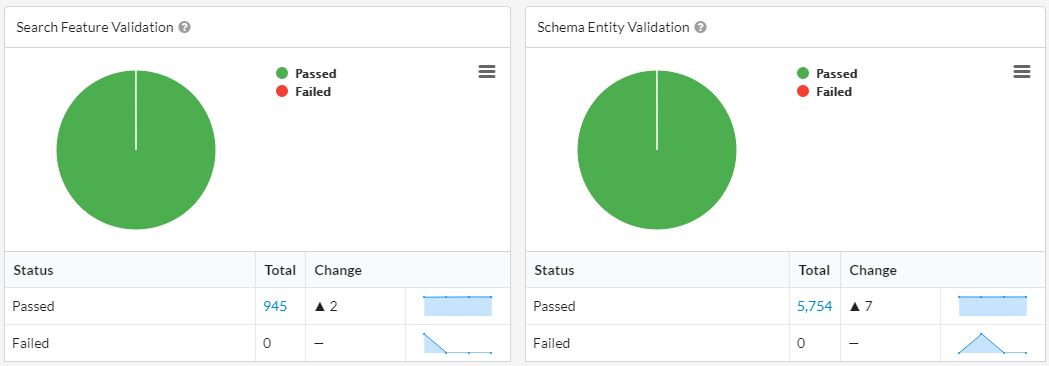Click Failed sparkline in Schema Entity table
The image size is (1049, 366).
coord(992,343)
